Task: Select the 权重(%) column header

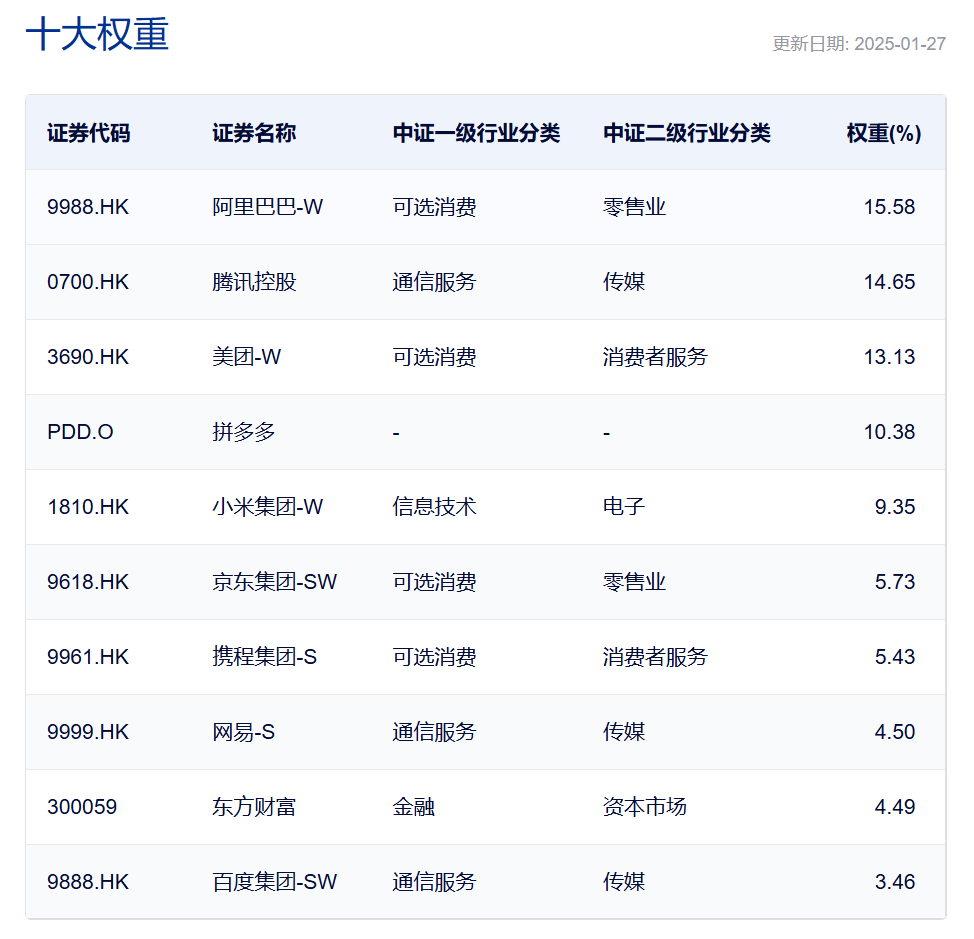Action: [884, 133]
